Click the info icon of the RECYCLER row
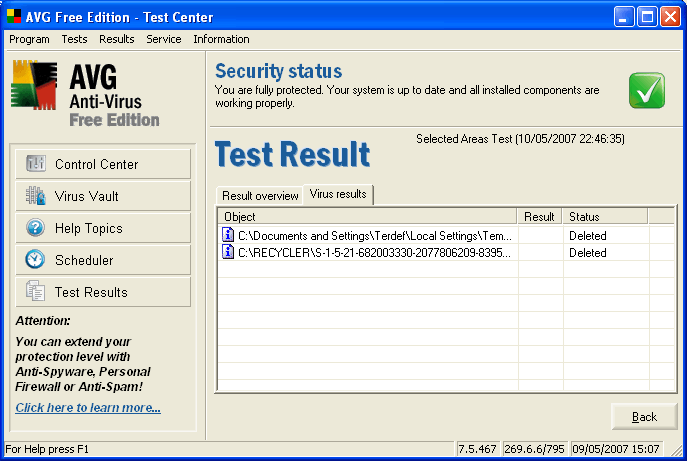The height and width of the screenshot is (461, 687). (228, 252)
